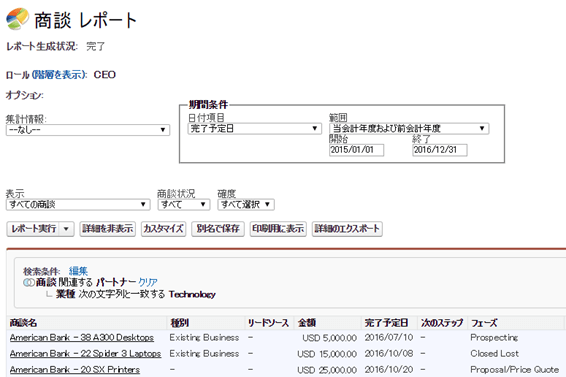Sort by the 商談名 column header
566x377 pixels.
coord(23,323)
